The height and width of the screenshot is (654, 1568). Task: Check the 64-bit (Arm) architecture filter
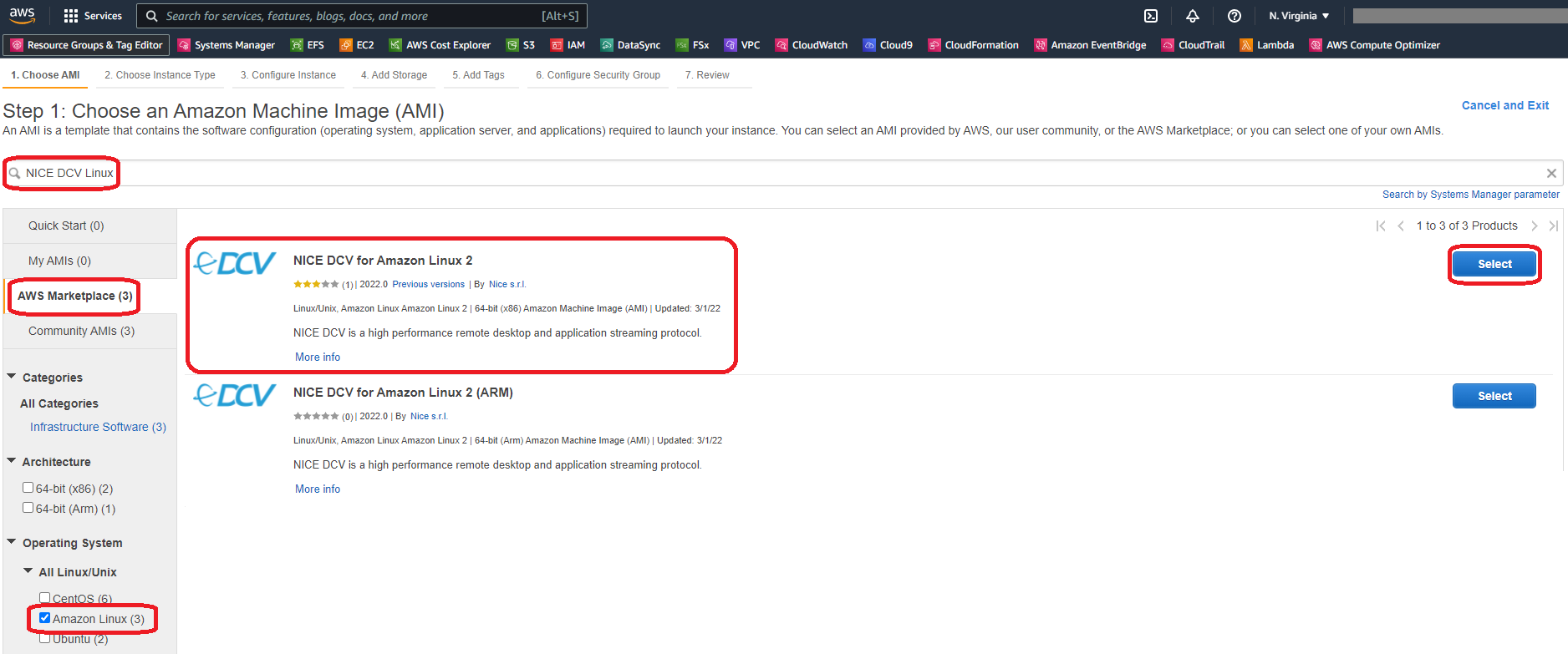[x=28, y=508]
